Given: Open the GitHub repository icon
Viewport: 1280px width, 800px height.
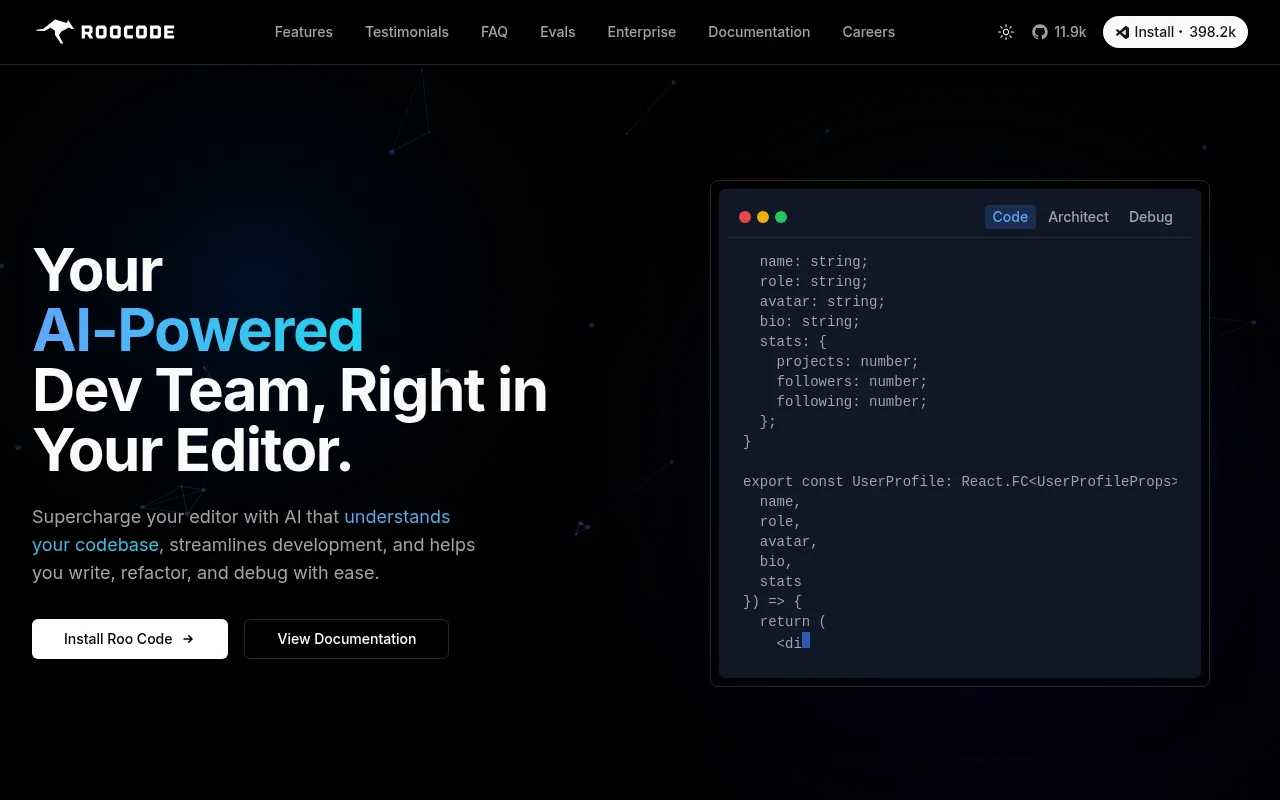Looking at the screenshot, I should tap(1040, 32).
